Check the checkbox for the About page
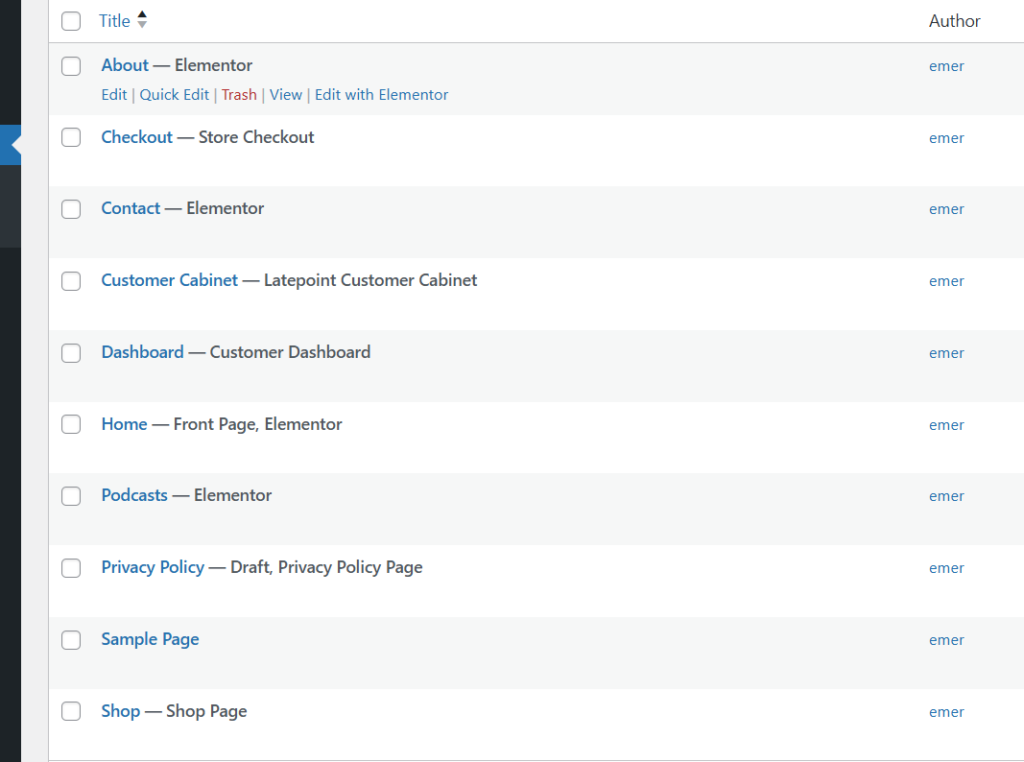The height and width of the screenshot is (762, 1024). pos(71,66)
